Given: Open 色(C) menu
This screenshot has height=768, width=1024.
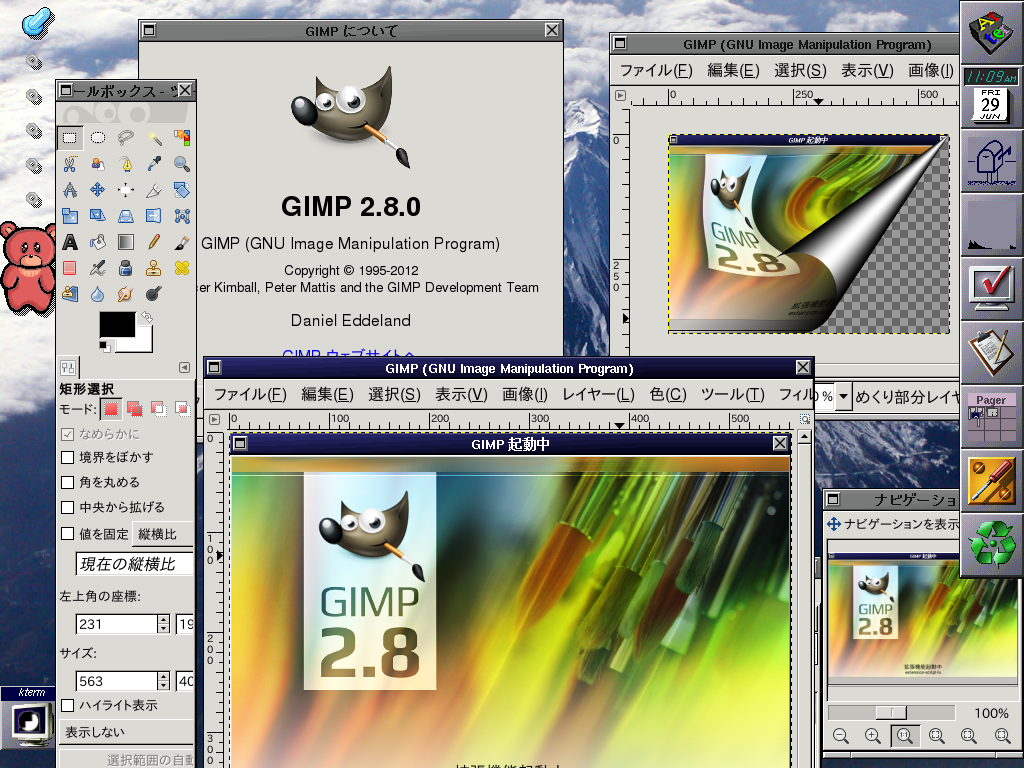Looking at the screenshot, I should pos(667,394).
